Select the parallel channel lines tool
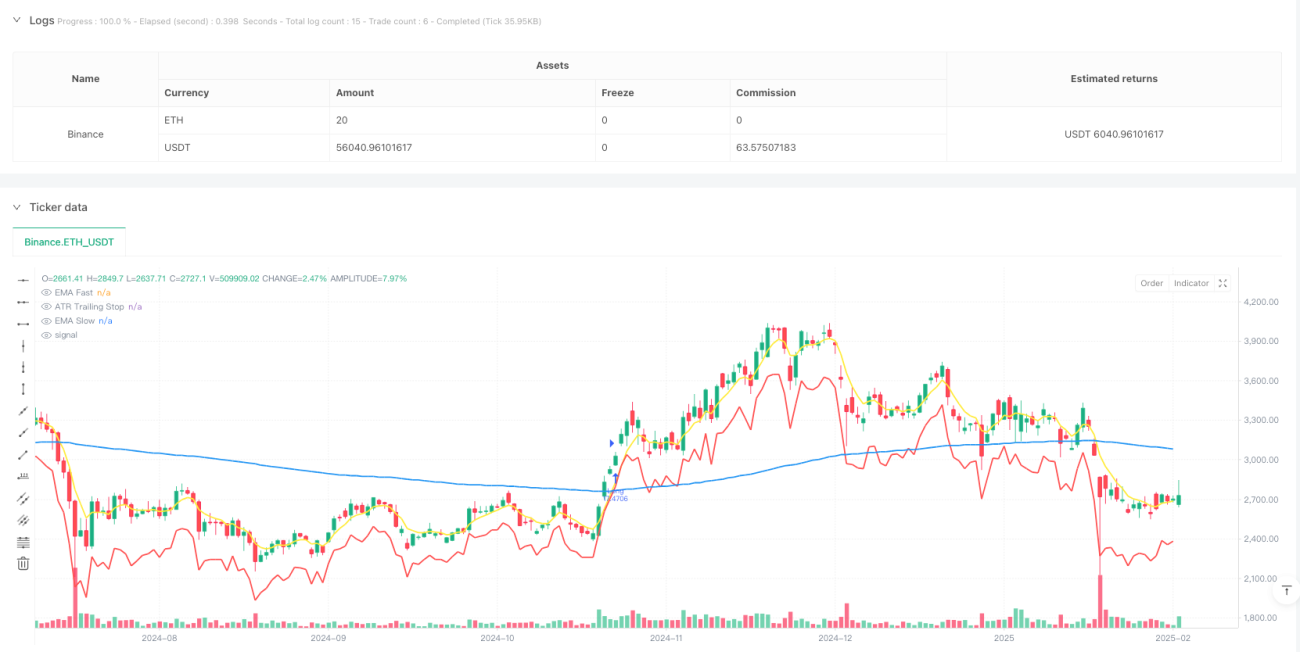 tap(23, 498)
